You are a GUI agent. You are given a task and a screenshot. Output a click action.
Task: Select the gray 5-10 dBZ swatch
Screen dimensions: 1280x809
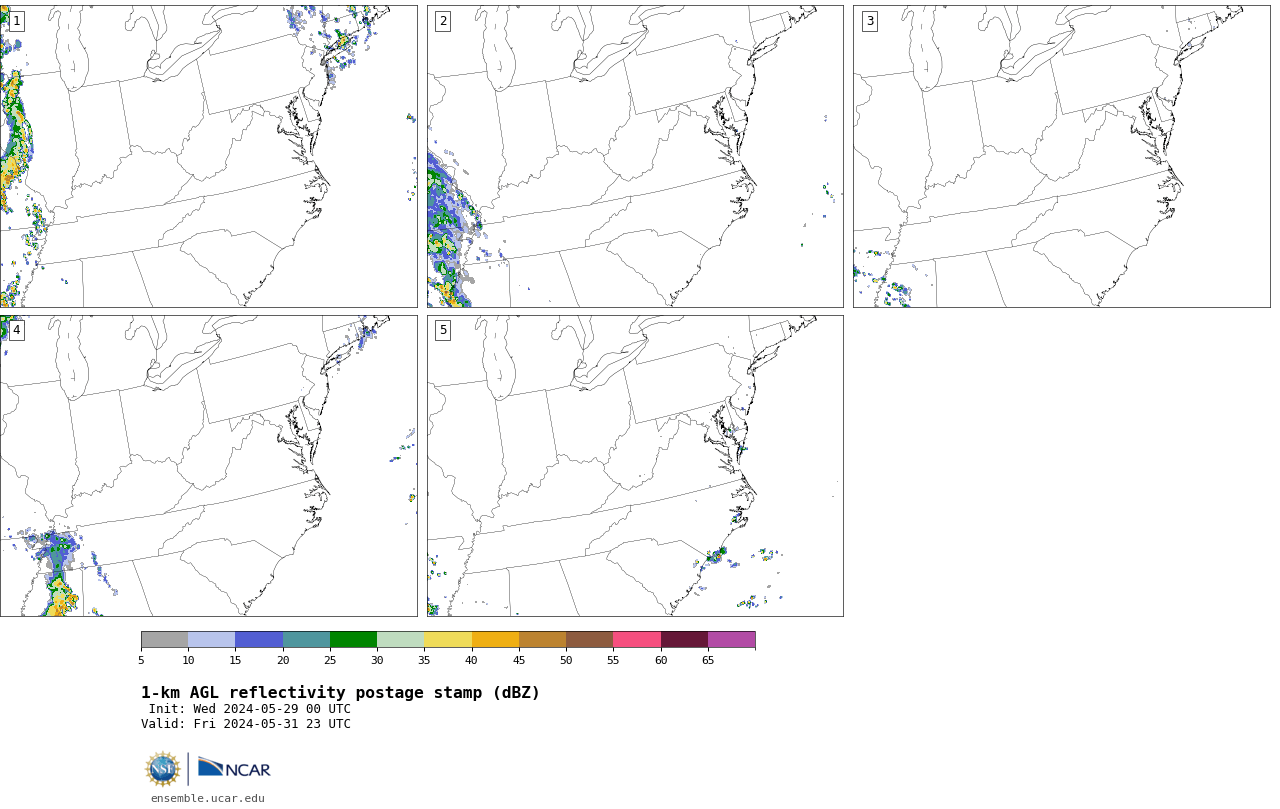(164, 640)
